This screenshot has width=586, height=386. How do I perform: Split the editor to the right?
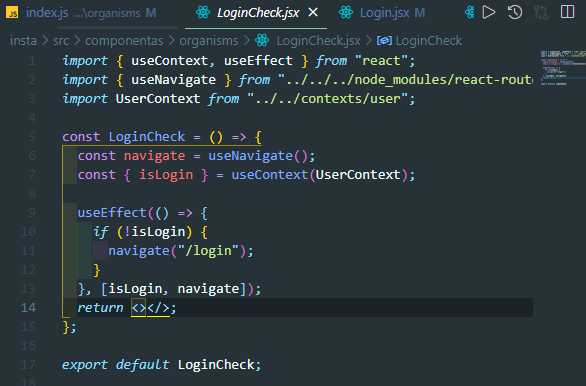(x=567, y=12)
